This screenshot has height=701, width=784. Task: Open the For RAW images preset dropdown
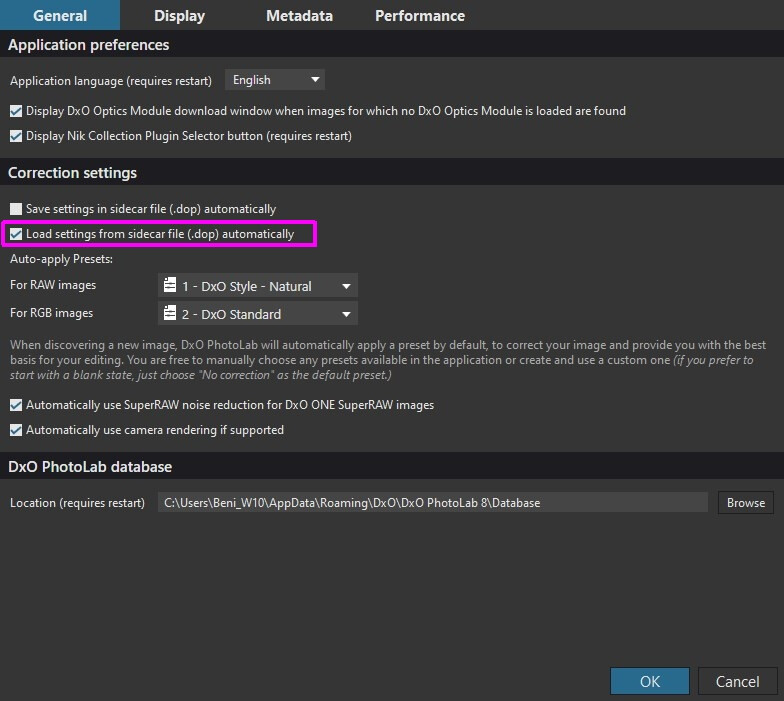click(x=258, y=286)
